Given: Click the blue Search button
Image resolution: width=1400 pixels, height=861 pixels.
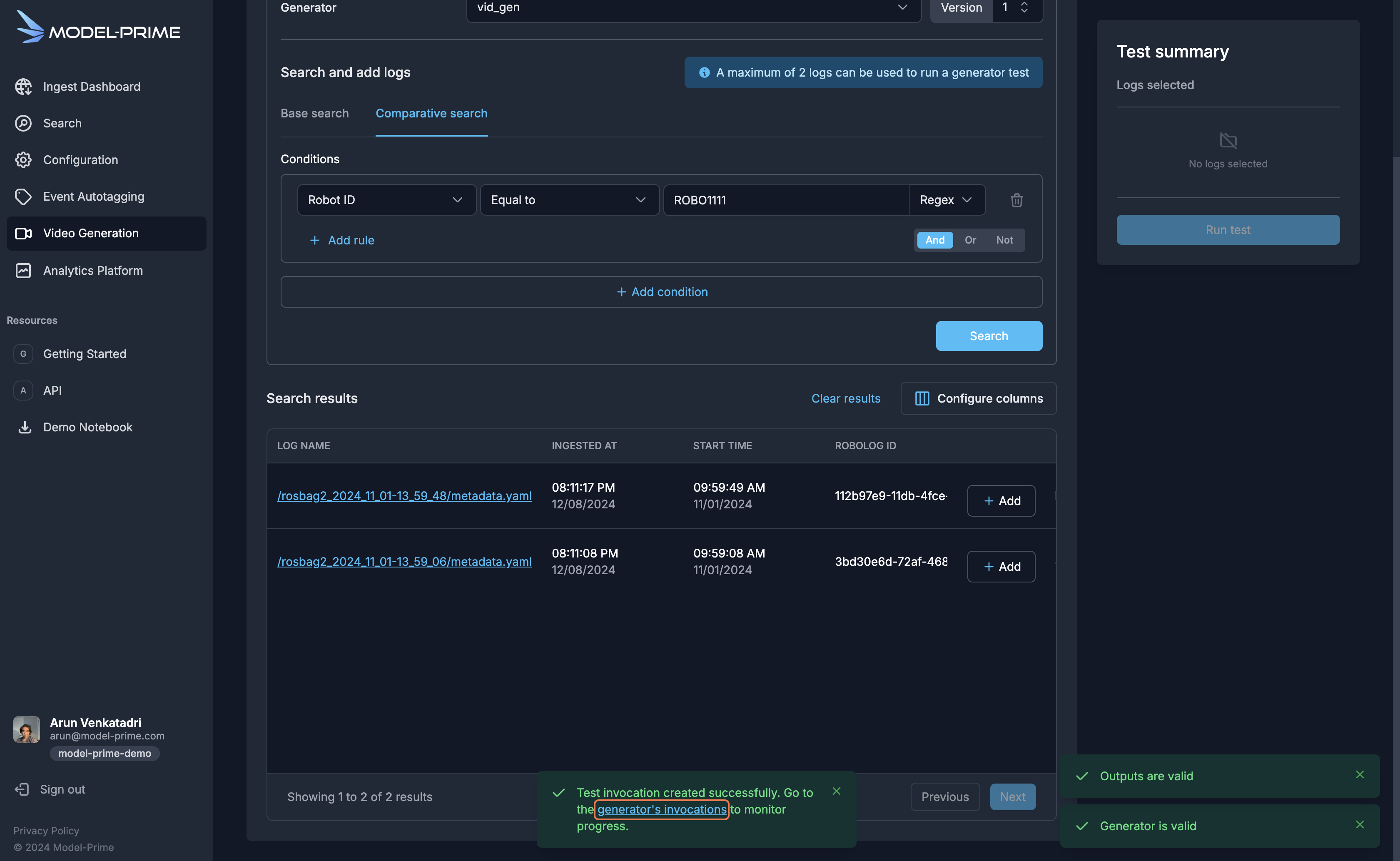Looking at the screenshot, I should pyautogui.click(x=989, y=336).
